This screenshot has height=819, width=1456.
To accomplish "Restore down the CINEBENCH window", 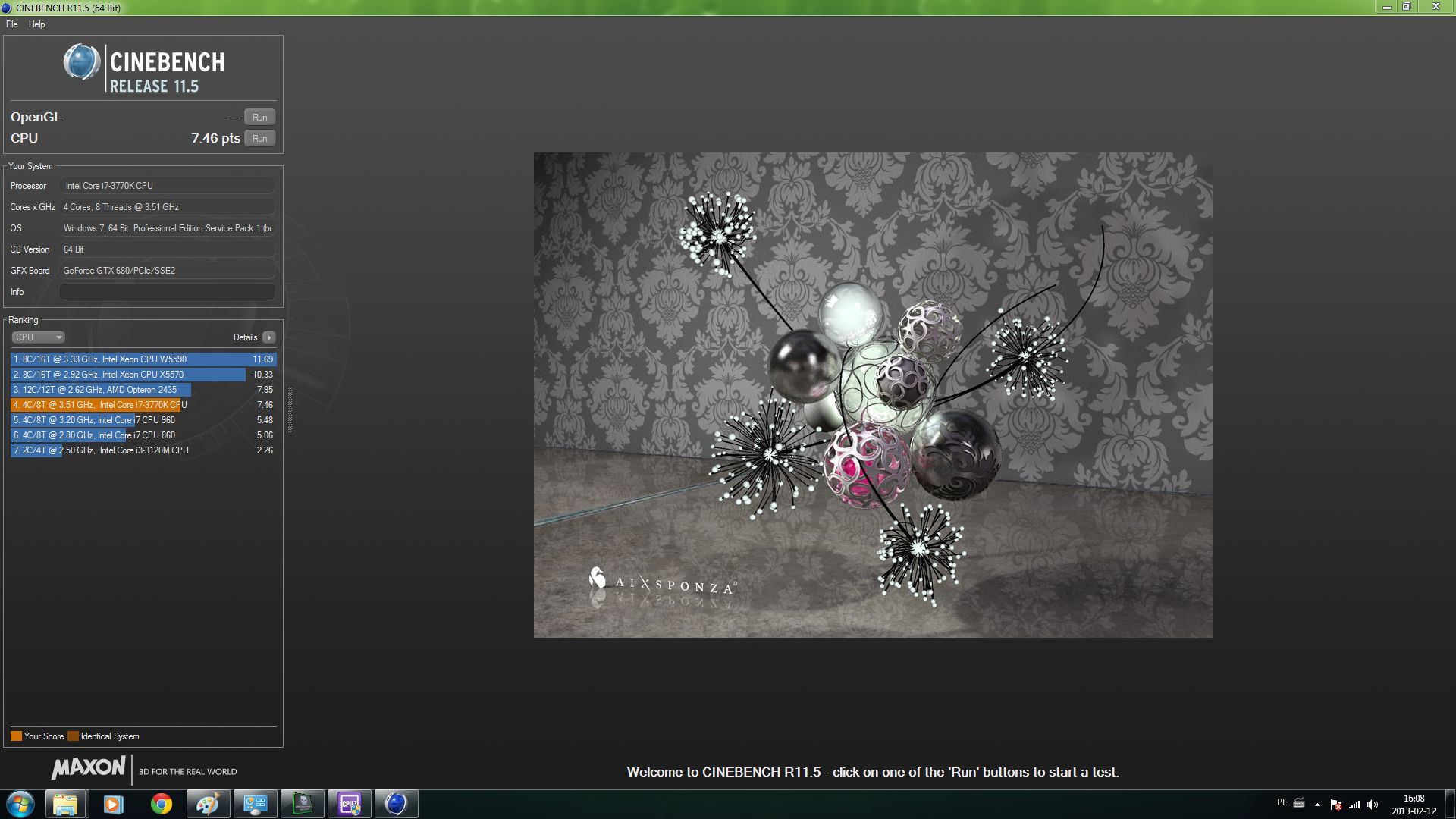I will click(x=1406, y=7).
